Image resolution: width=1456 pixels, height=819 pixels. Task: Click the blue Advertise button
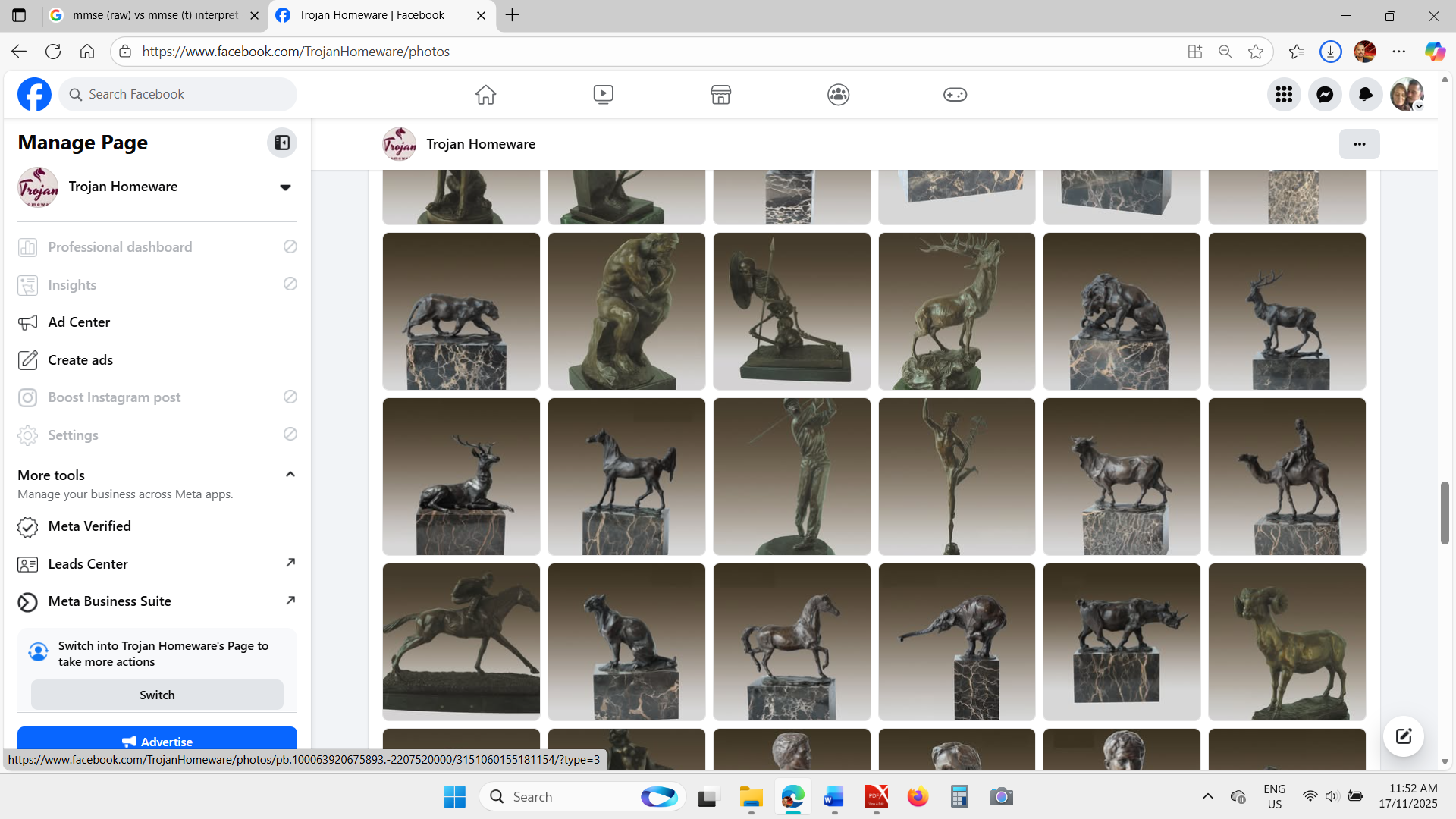(x=157, y=741)
